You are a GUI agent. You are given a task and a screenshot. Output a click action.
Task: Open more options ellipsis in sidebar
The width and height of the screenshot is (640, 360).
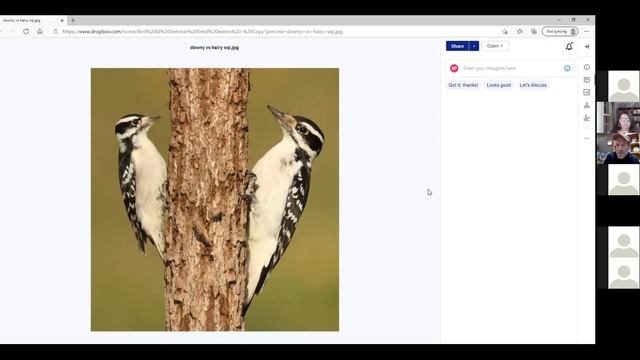click(x=587, y=138)
